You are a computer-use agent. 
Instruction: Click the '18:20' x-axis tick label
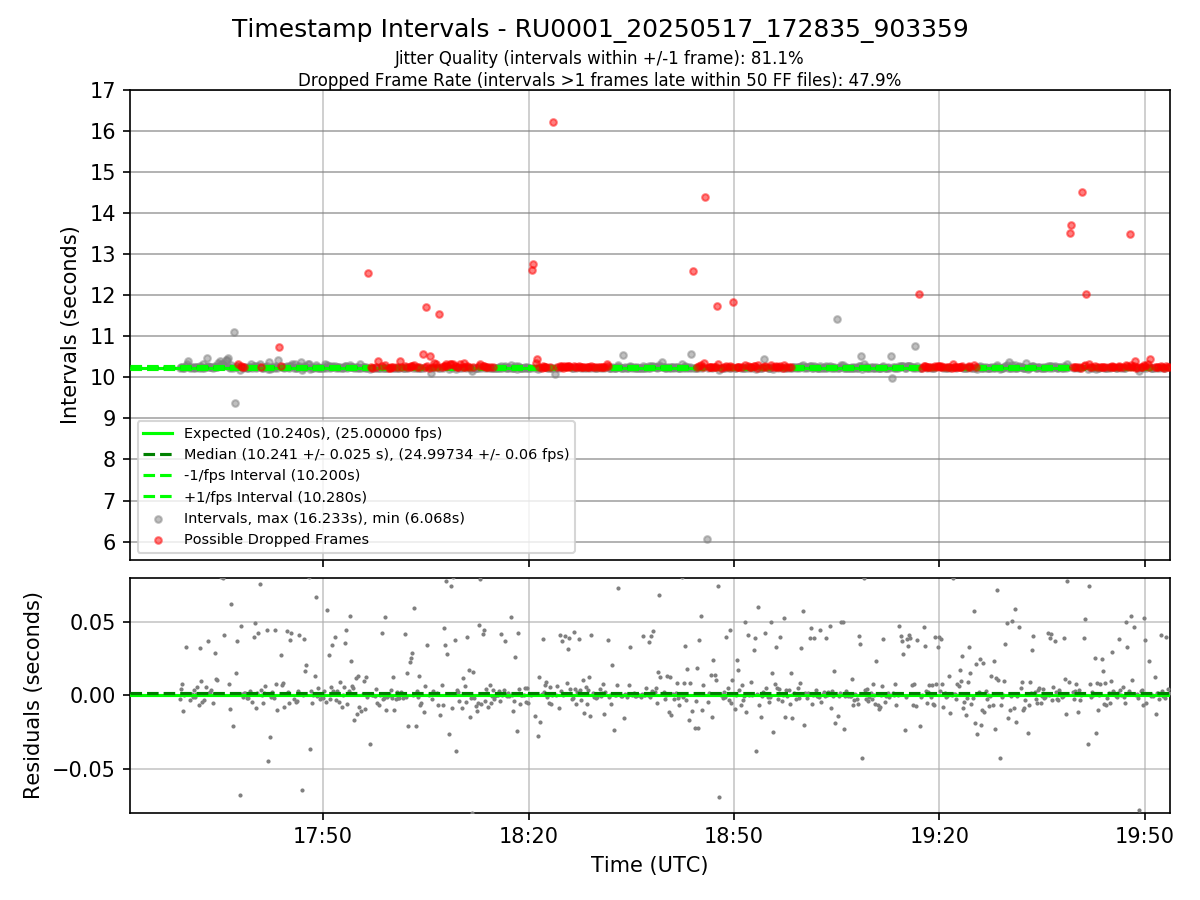coord(528,836)
